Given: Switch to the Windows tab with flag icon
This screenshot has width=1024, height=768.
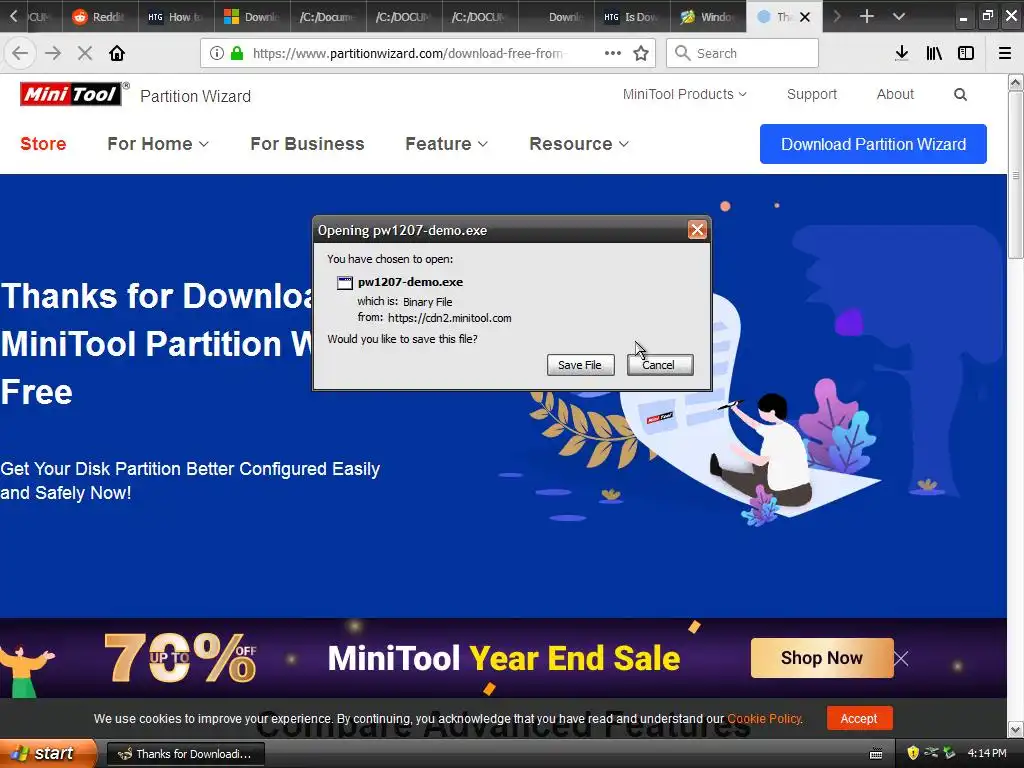Looking at the screenshot, I should [707, 16].
